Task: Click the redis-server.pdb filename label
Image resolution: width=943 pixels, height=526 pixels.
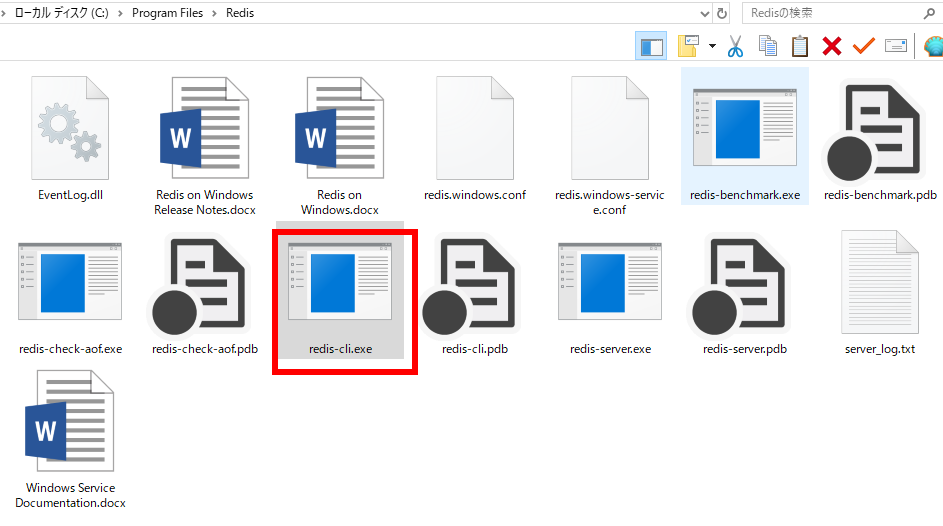Action: [745, 349]
